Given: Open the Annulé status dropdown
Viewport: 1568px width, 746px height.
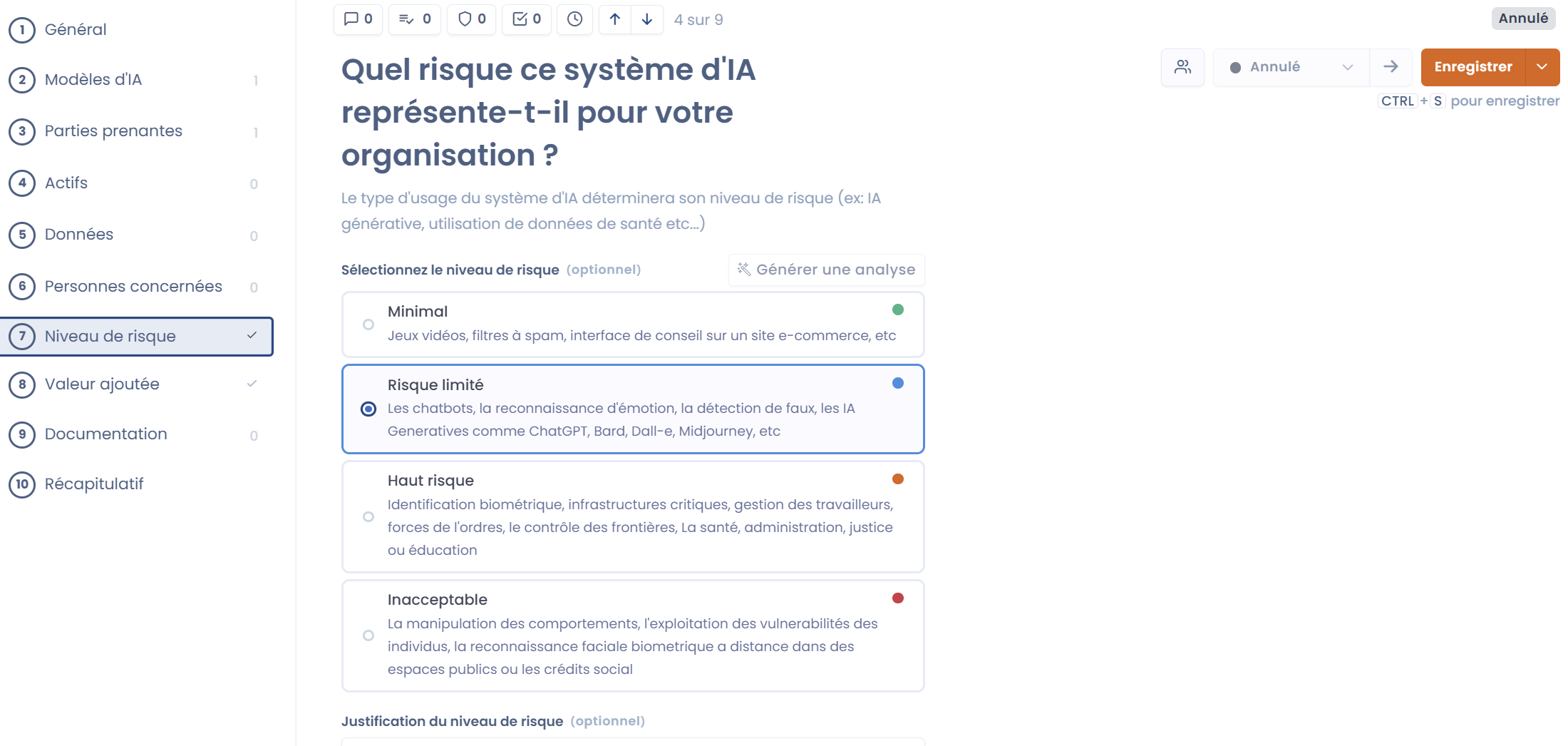Looking at the screenshot, I should pyautogui.click(x=1291, y=67).
